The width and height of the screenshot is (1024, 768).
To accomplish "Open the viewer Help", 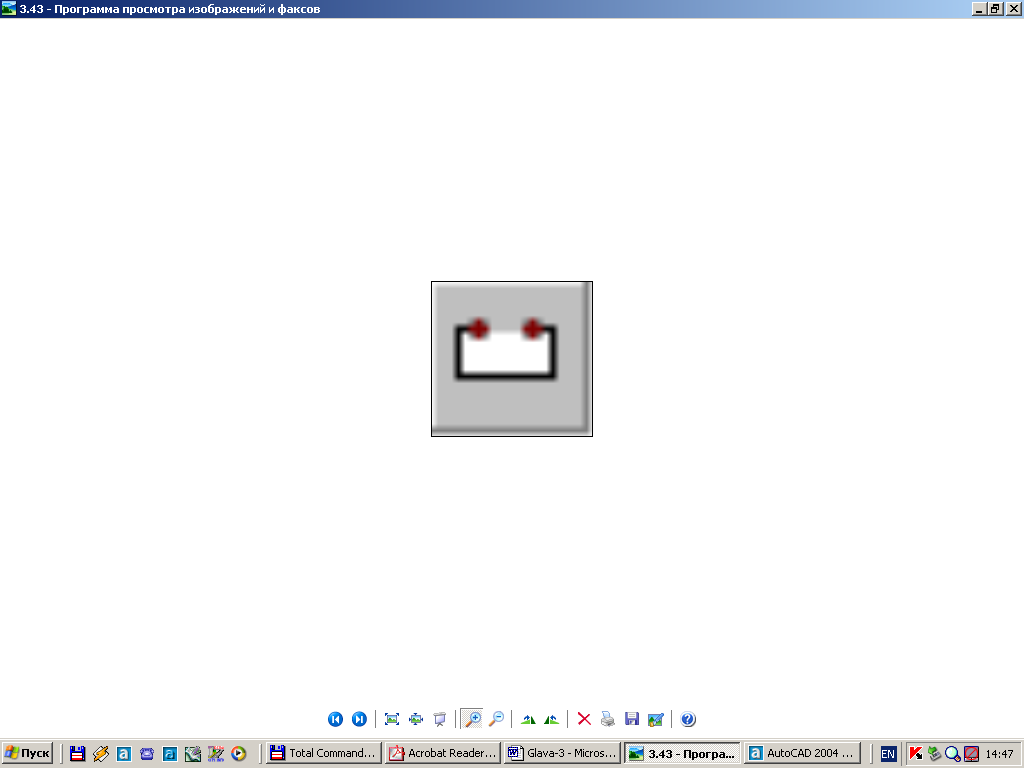I will point(688,719).
